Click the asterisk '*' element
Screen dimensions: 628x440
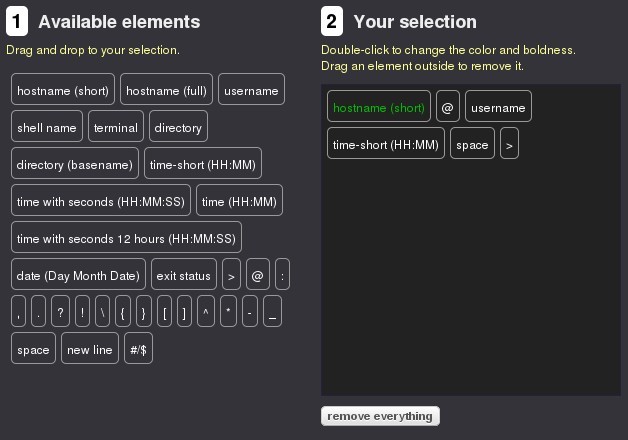[229, 312]
